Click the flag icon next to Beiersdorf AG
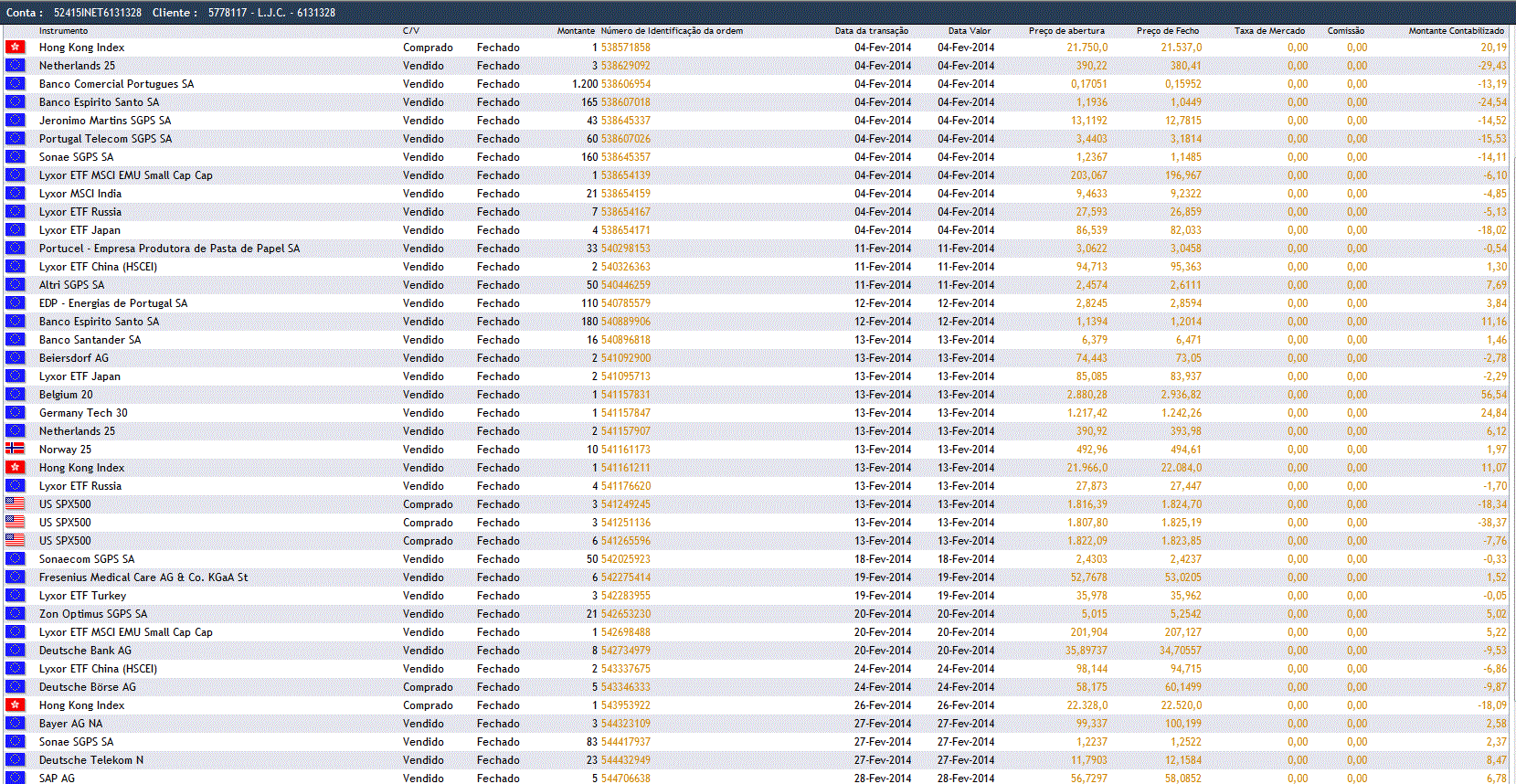 [15, 357]
